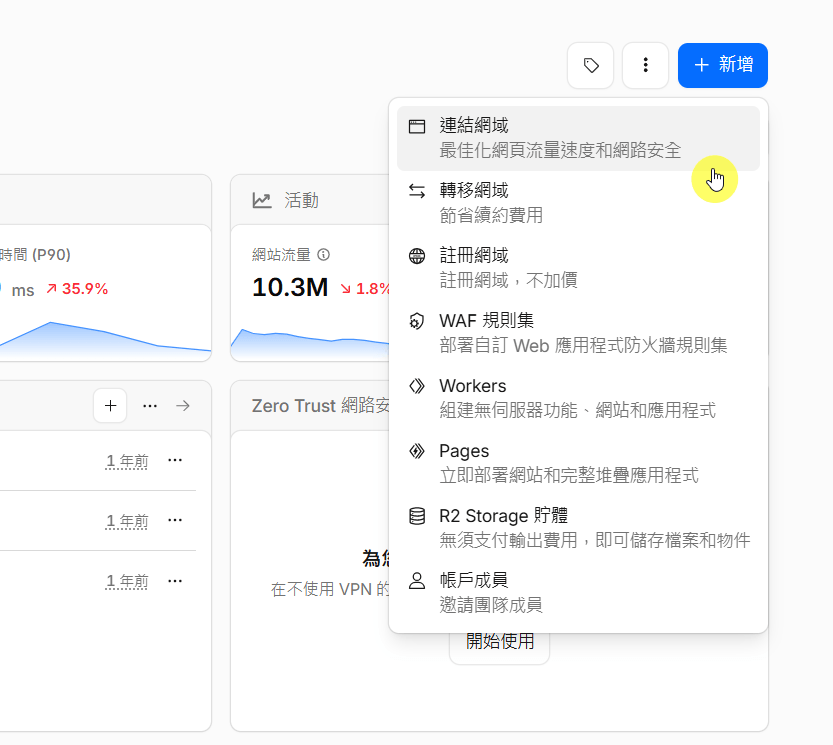Click the browser window icon beside 連結網域
Screen dimensions: 833x745
(417, 126)
